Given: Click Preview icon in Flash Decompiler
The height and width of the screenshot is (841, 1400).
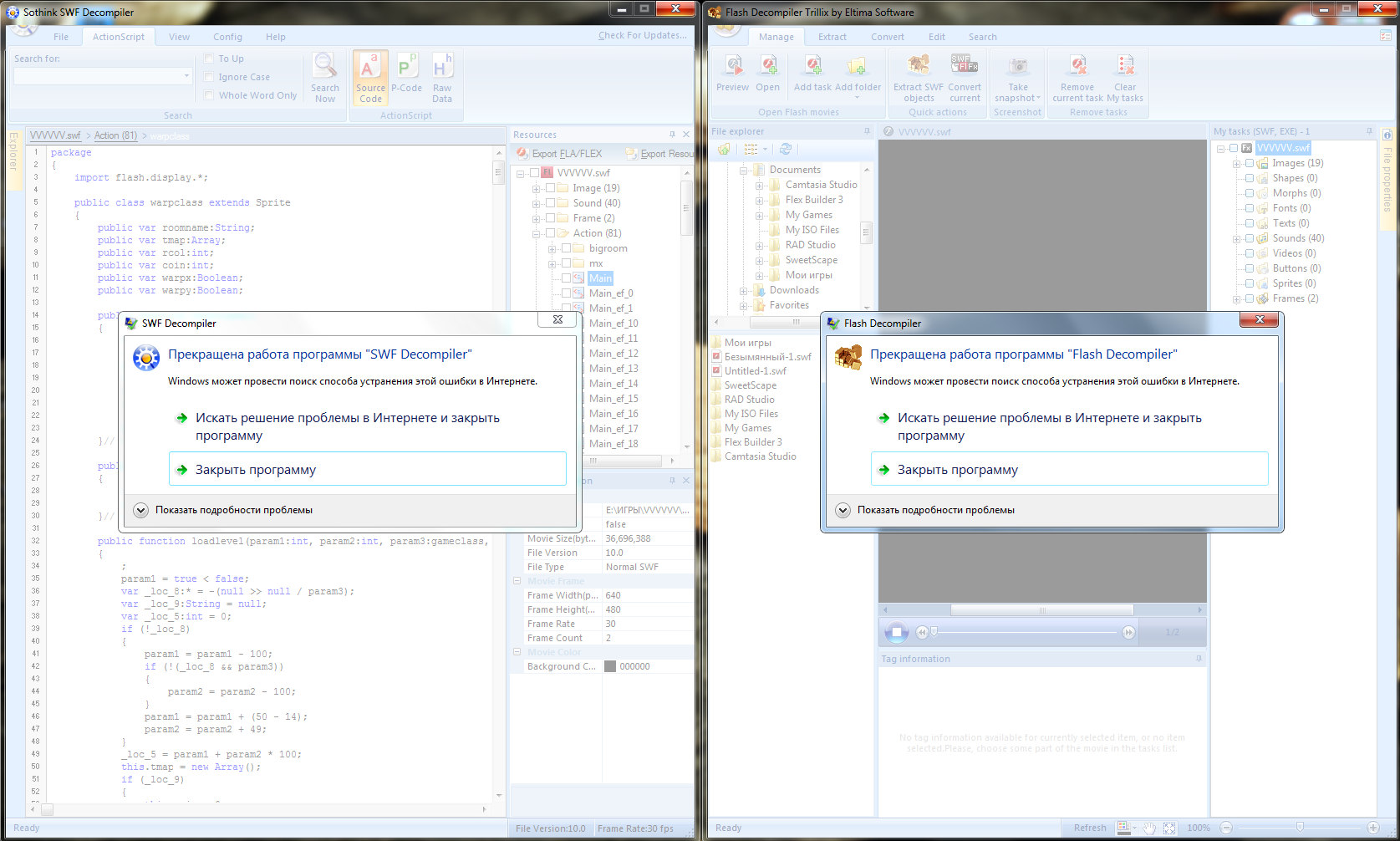Looking at the screenshot, I should 733,66.
